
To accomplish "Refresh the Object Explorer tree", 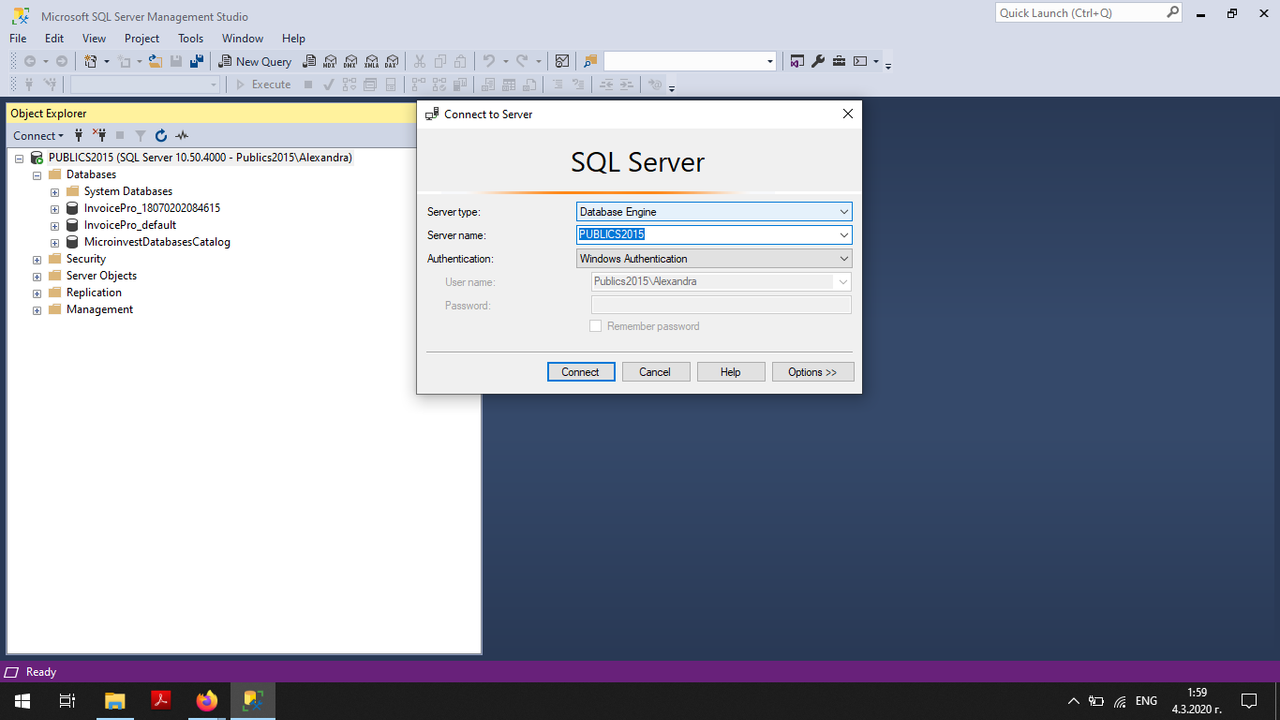I will (x=161, y=135).
